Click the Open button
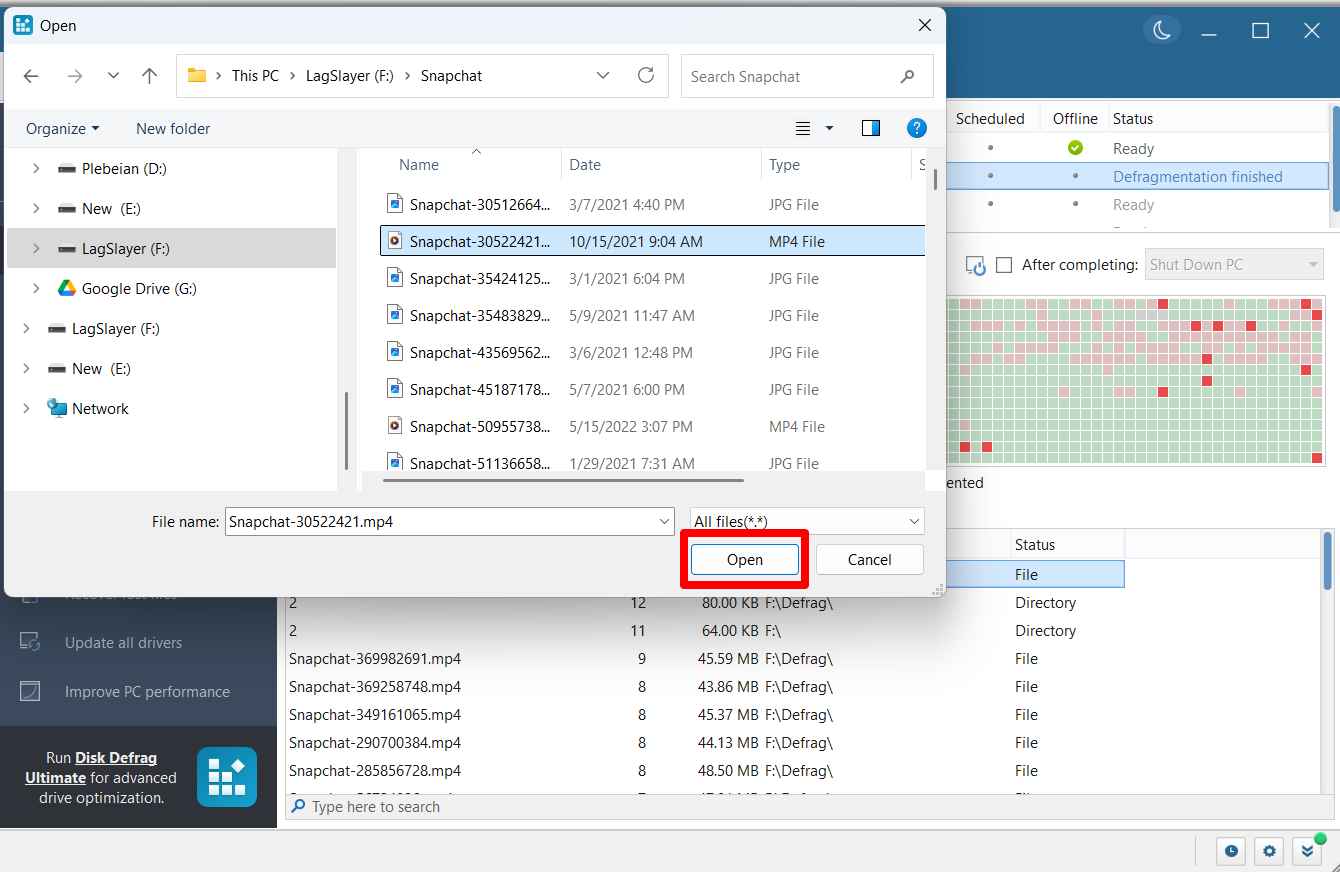The width and height of the screenshot is (1340, 872). coord(745,560)
